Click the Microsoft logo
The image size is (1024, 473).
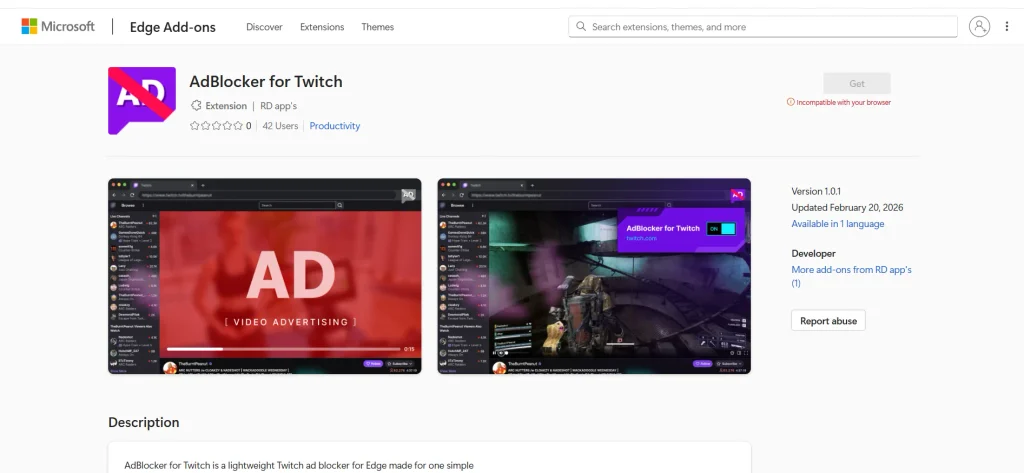58,27
